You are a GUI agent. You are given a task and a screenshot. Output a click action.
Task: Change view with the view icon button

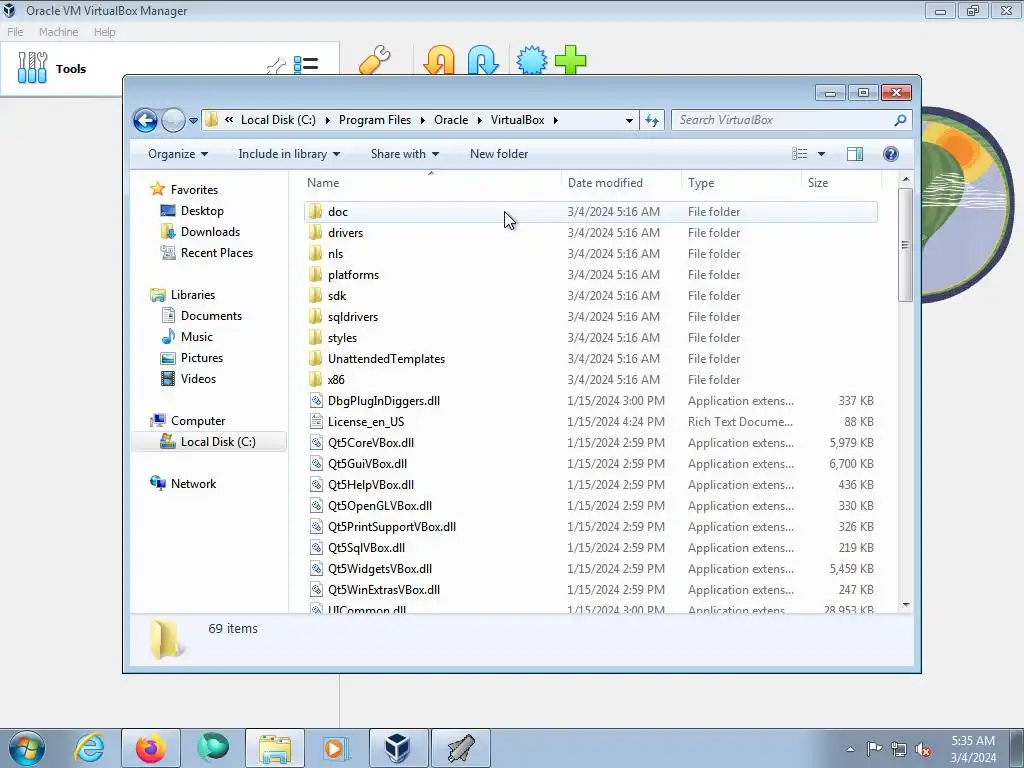click(799, 154)
